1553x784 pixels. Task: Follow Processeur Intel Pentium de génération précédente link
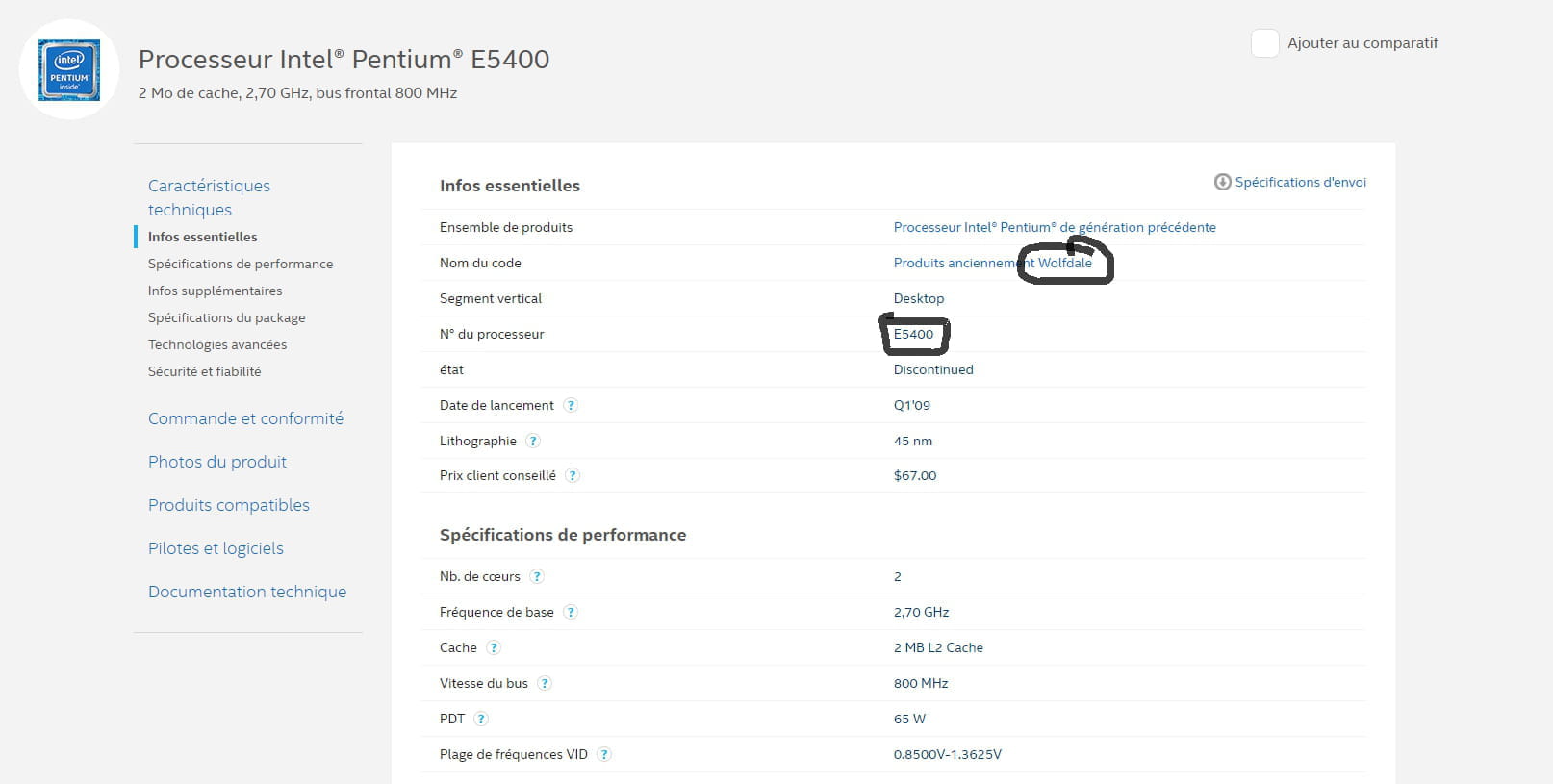(1055, 227)
